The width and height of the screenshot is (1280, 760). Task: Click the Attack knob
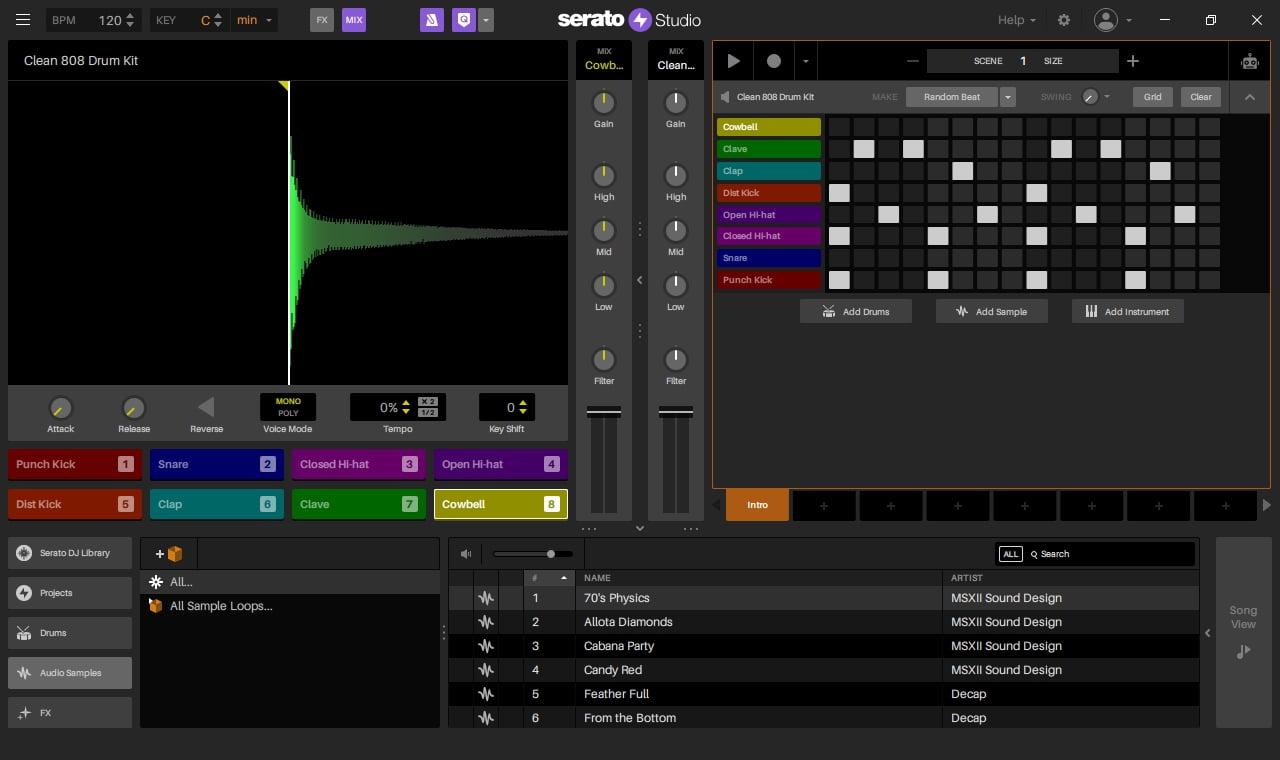tap(60, 408)
